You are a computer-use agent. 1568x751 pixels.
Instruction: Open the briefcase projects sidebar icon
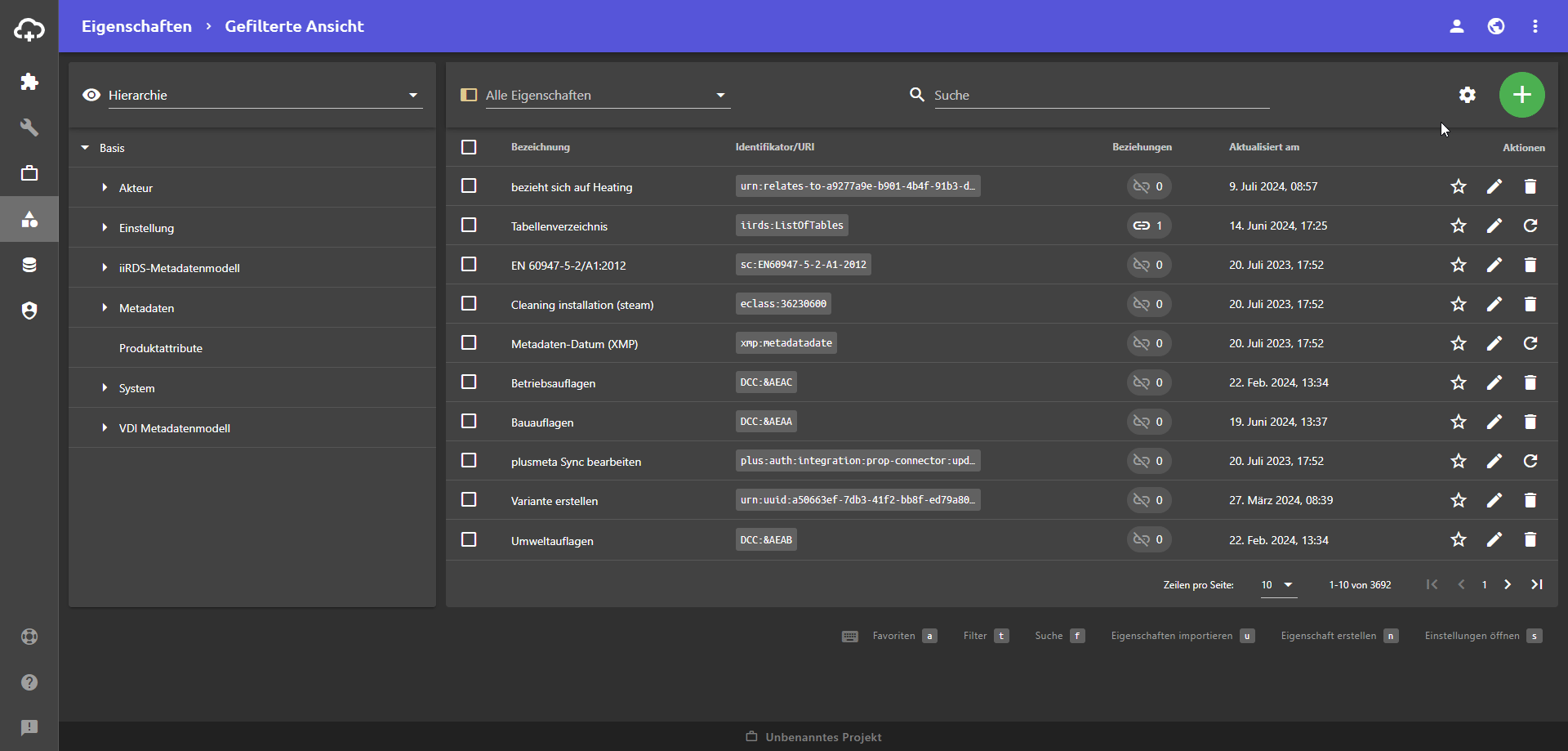point(29,173)
